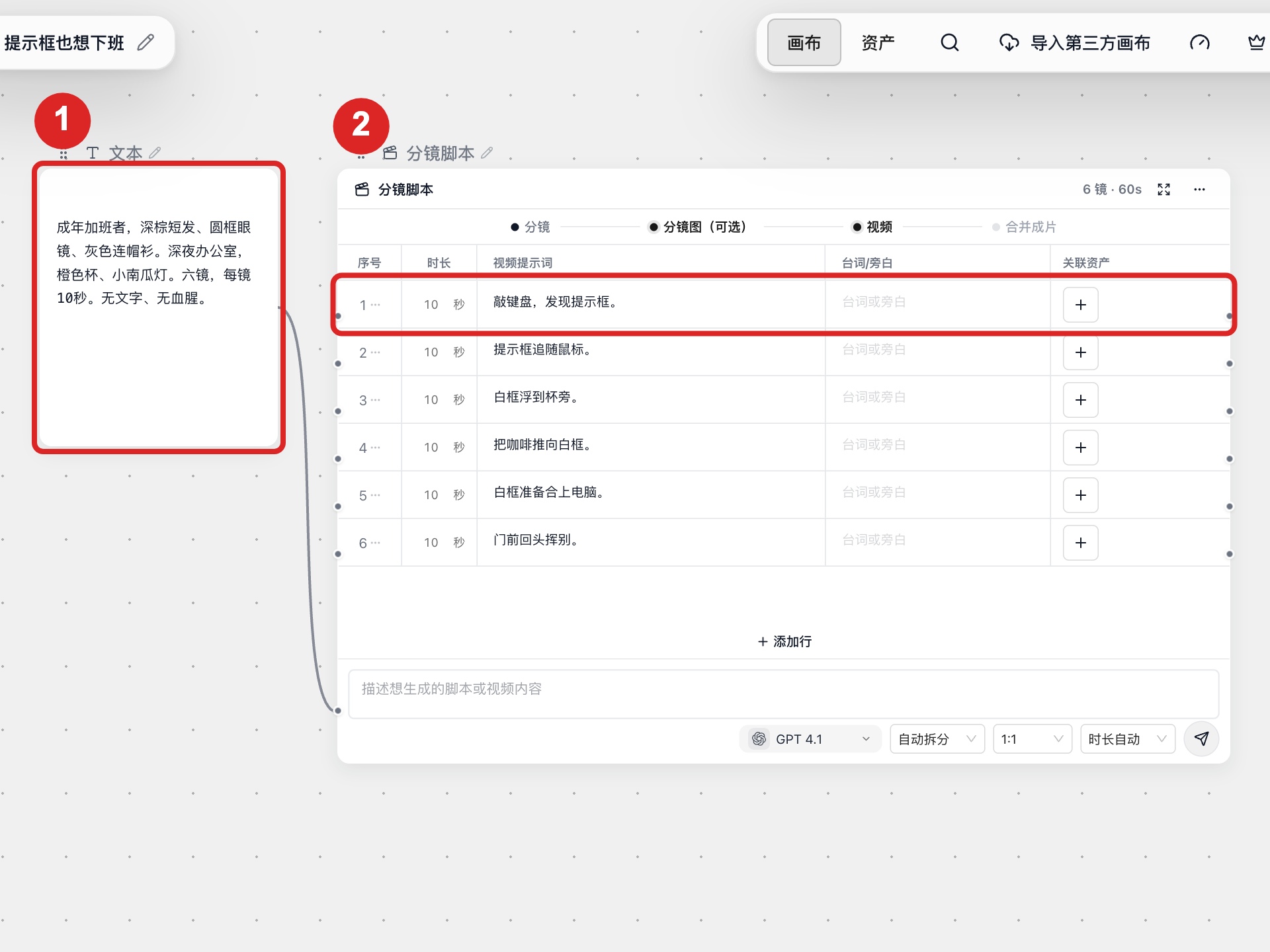Send the script prompt with paper-plane button
Image resolution: width=1270 pixels, height=952 pixels.
click(x=1201, y=738)
